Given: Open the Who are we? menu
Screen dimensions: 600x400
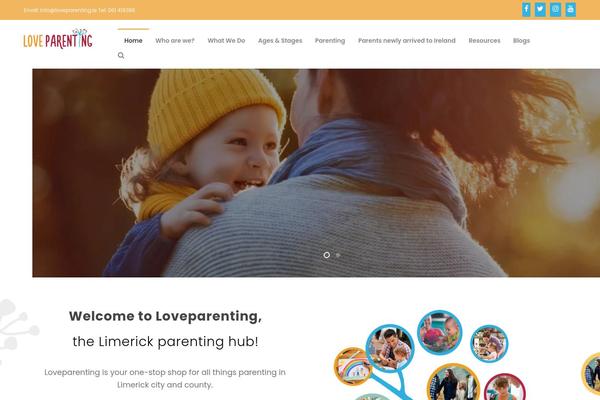Looking at the screenshot, I should click(175, 41).
